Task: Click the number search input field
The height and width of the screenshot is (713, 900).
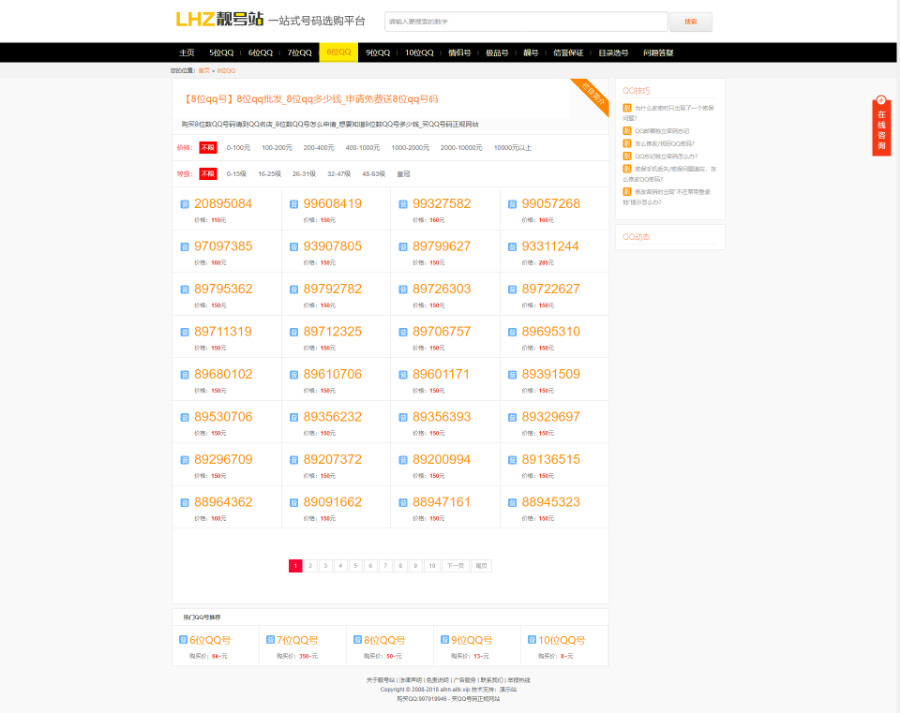Action: point(526,21)
